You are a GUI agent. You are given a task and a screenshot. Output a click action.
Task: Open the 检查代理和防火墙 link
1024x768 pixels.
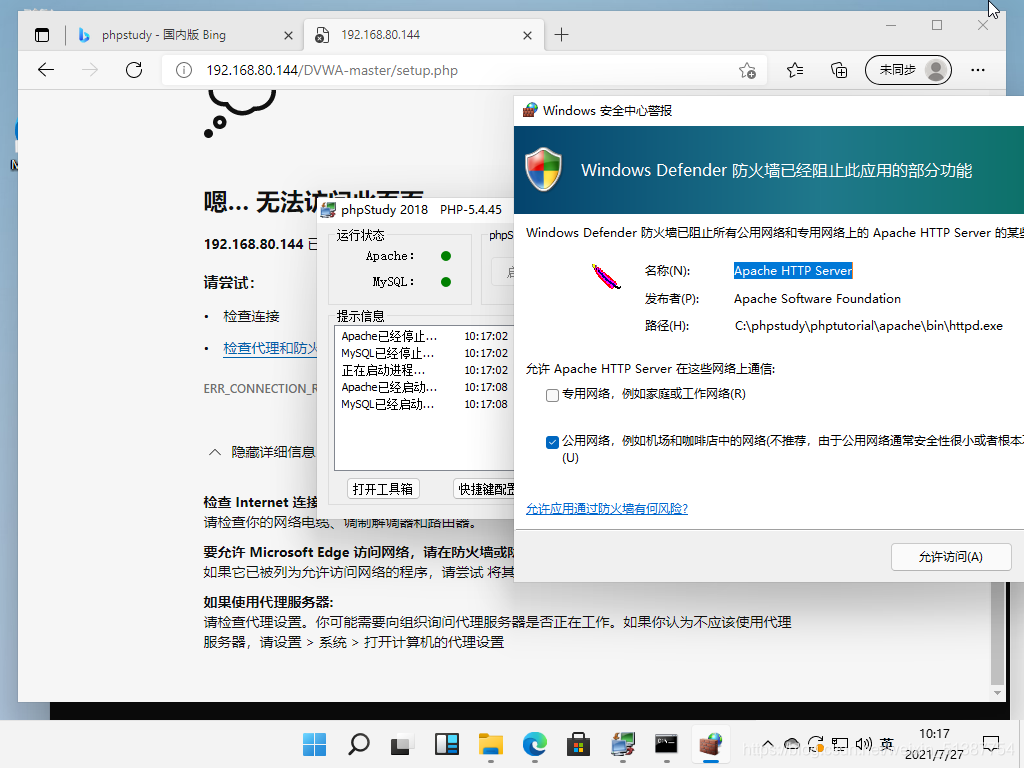(270, 348)
